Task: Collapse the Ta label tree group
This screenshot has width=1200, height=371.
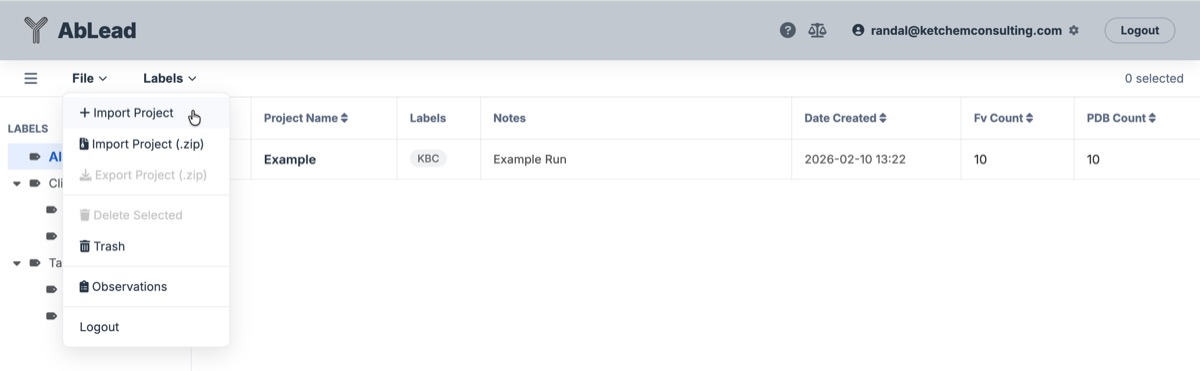Action: click(x=17, y=263)
